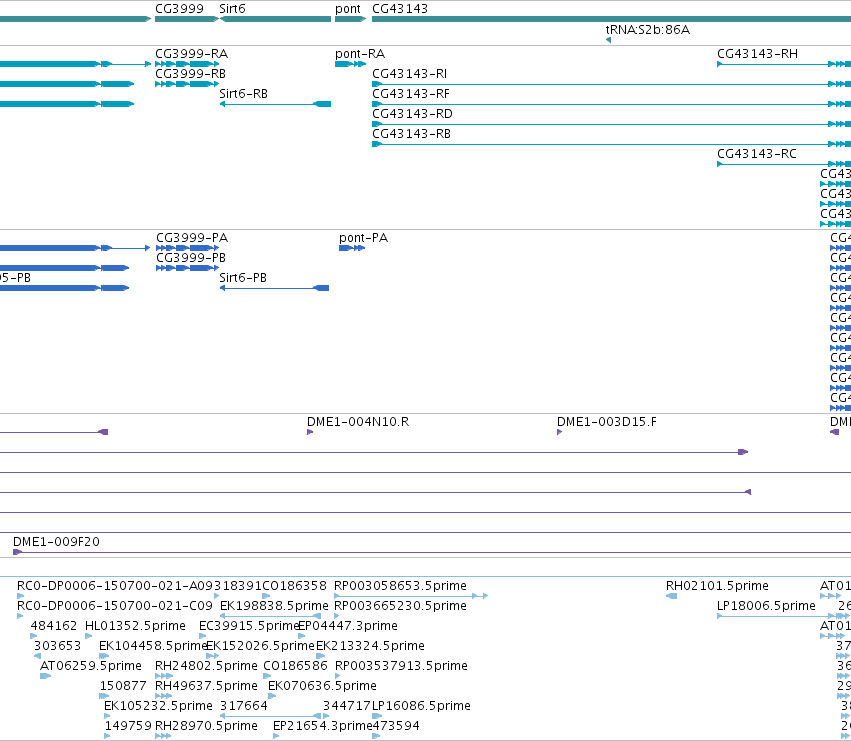Select the CG3999-PA protein label
The height and width of the screenshot is (741, 851).
click(x=192, y=238)
